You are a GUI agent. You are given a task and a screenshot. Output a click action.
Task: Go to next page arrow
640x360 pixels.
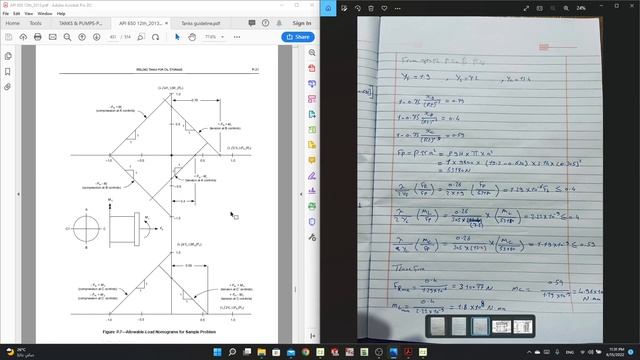click(x=96, y=37)
